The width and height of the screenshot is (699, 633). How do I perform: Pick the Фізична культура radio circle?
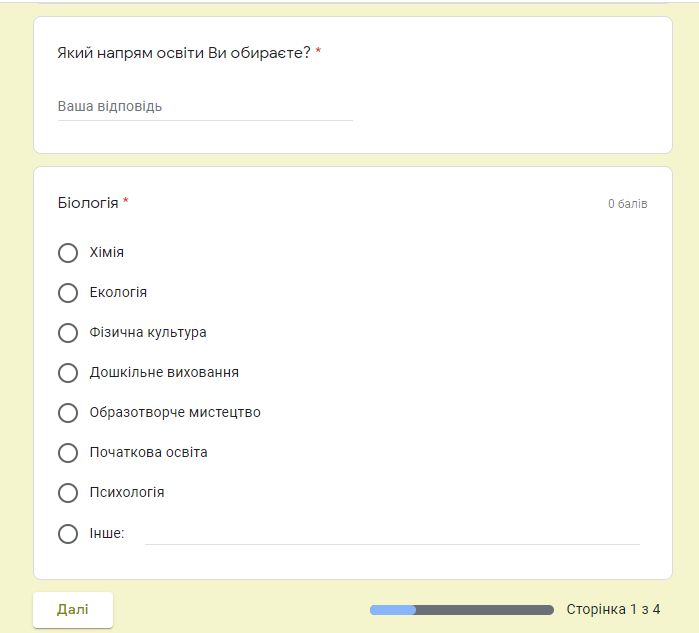68,333
